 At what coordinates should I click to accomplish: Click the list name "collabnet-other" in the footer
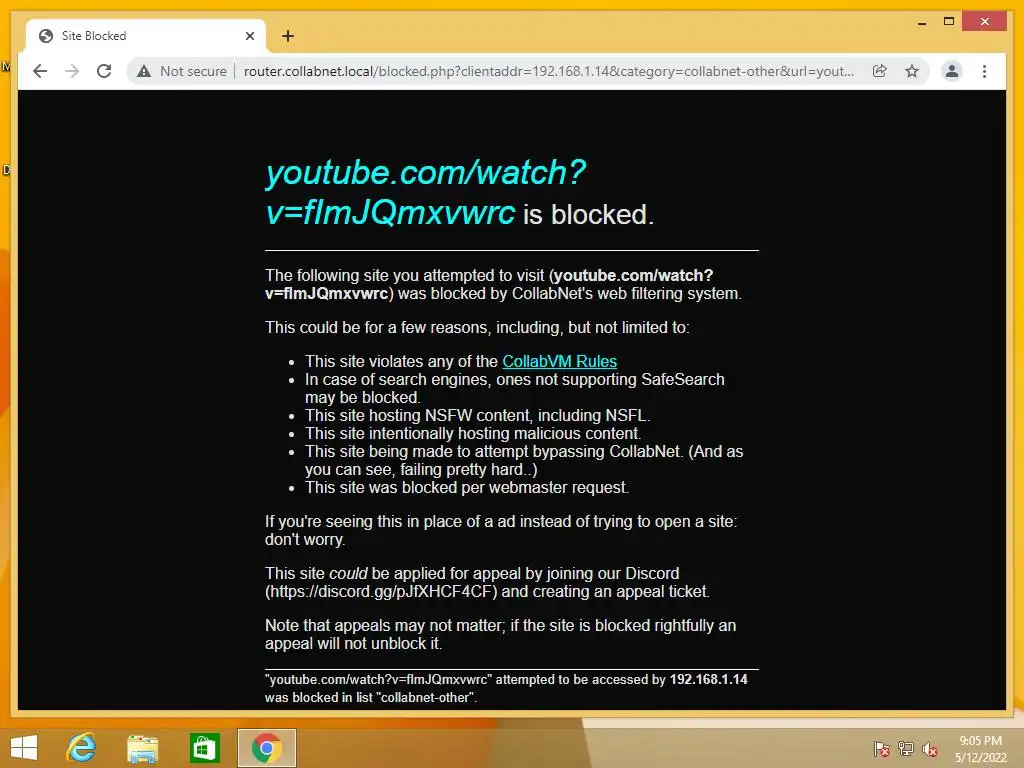(424, 697)
